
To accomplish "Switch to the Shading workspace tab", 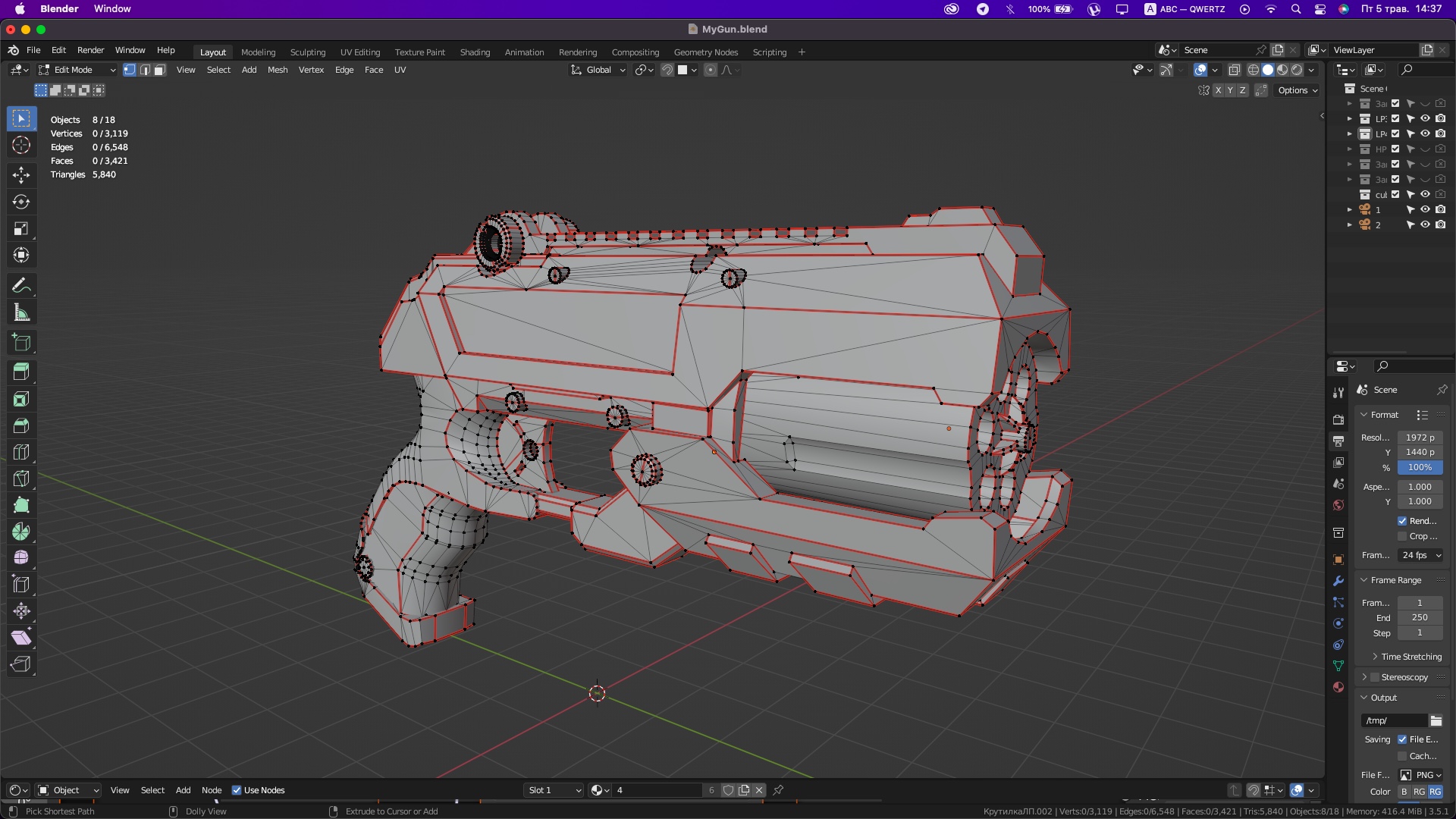I will coord(475,52).
